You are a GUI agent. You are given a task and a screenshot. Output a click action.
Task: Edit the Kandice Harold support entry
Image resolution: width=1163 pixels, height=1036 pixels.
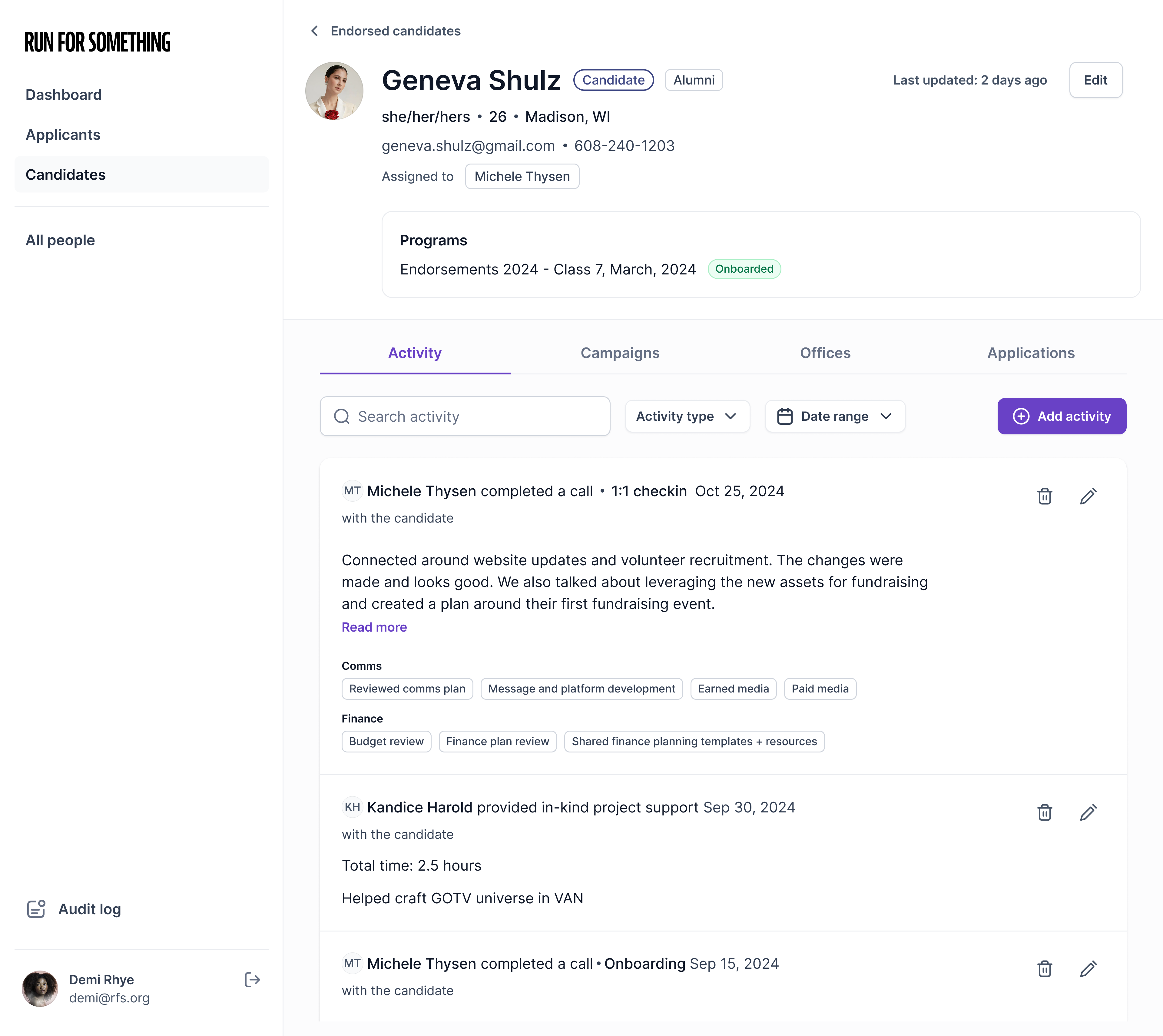(x=1088, y=812)
